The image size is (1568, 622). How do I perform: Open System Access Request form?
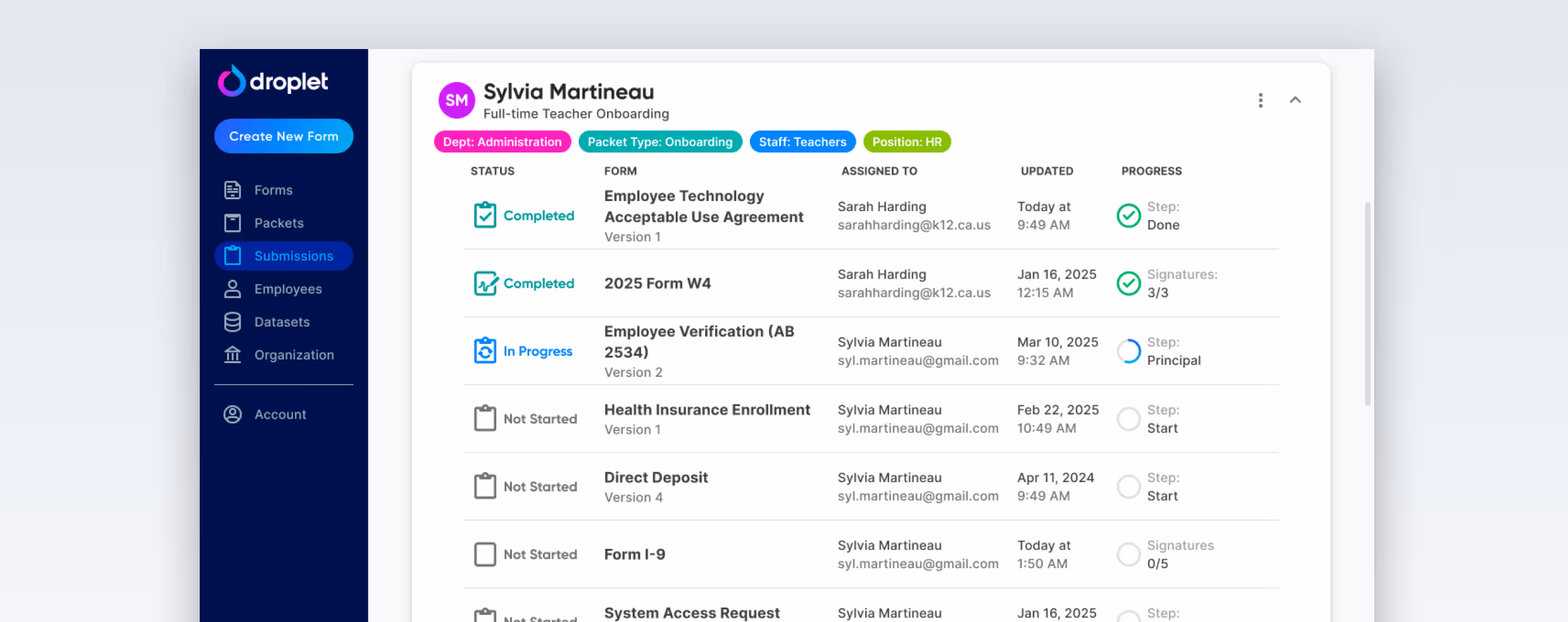[x=691, y=612]
